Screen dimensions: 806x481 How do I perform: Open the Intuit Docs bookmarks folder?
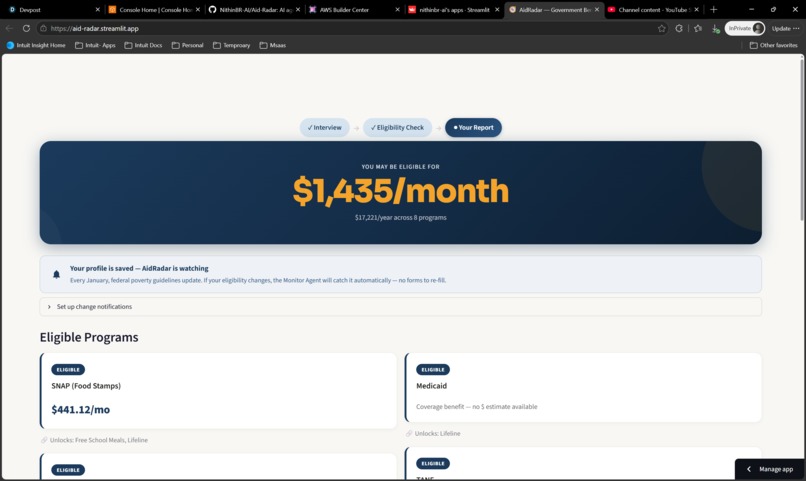[x=143, y=45]
